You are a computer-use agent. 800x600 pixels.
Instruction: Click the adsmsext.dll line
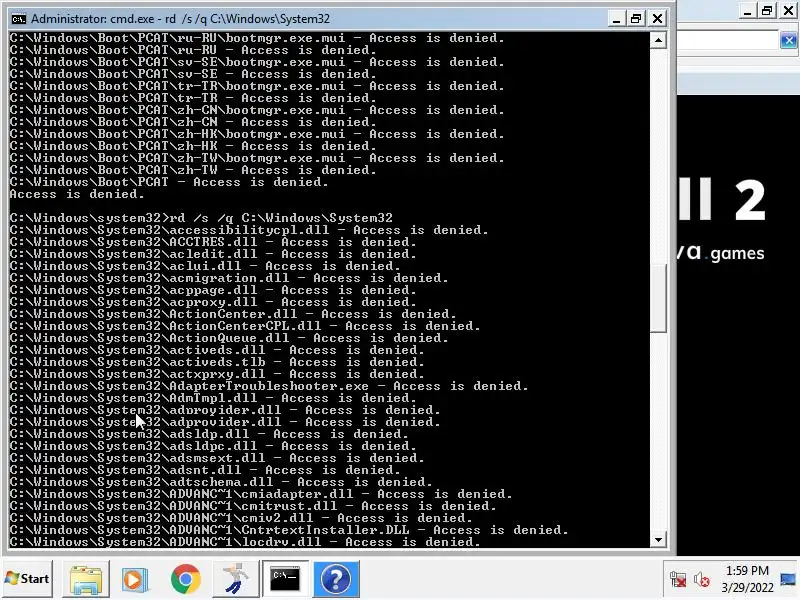[x=217, y=458]
